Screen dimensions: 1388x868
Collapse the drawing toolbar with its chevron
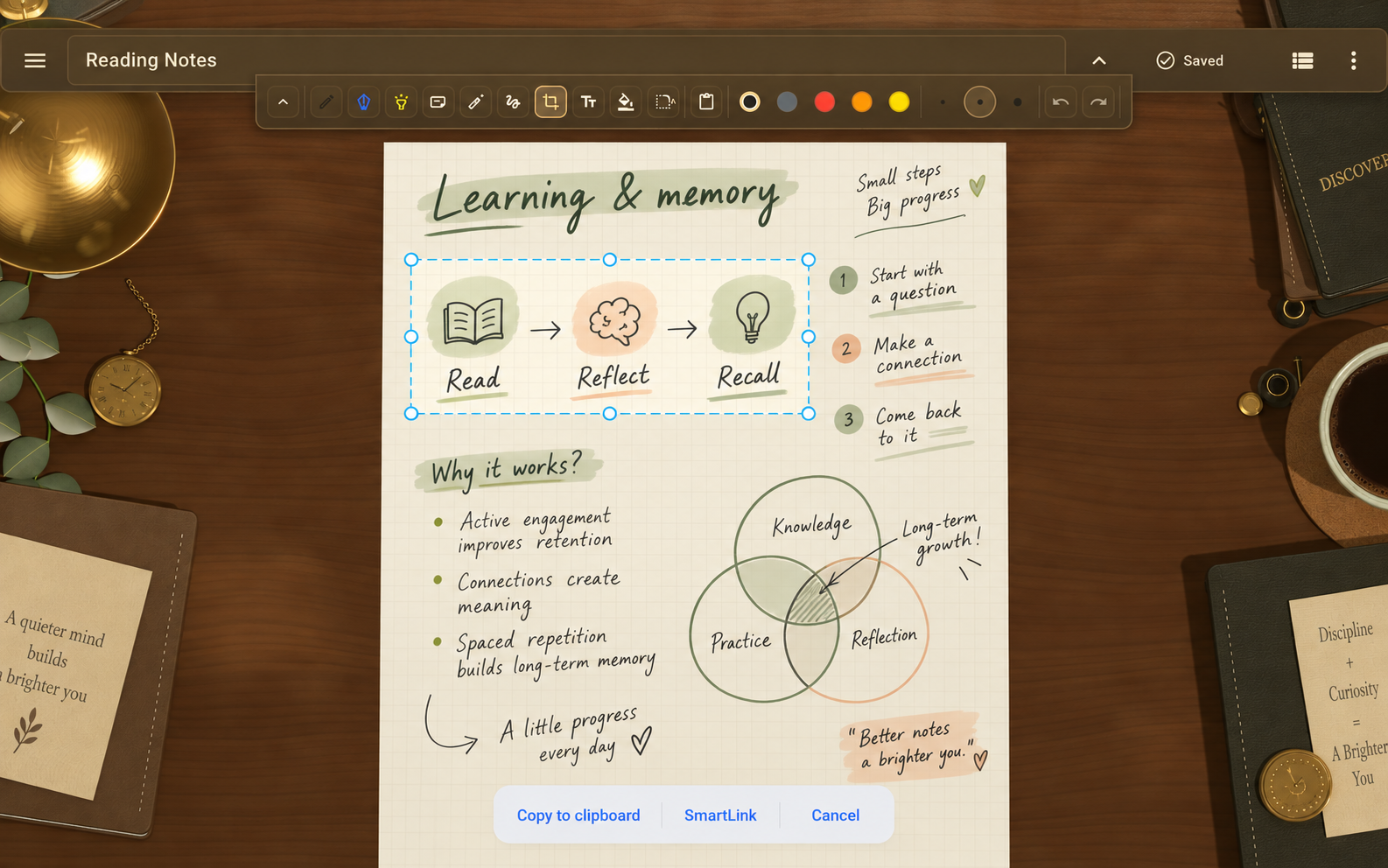[283, 102]
